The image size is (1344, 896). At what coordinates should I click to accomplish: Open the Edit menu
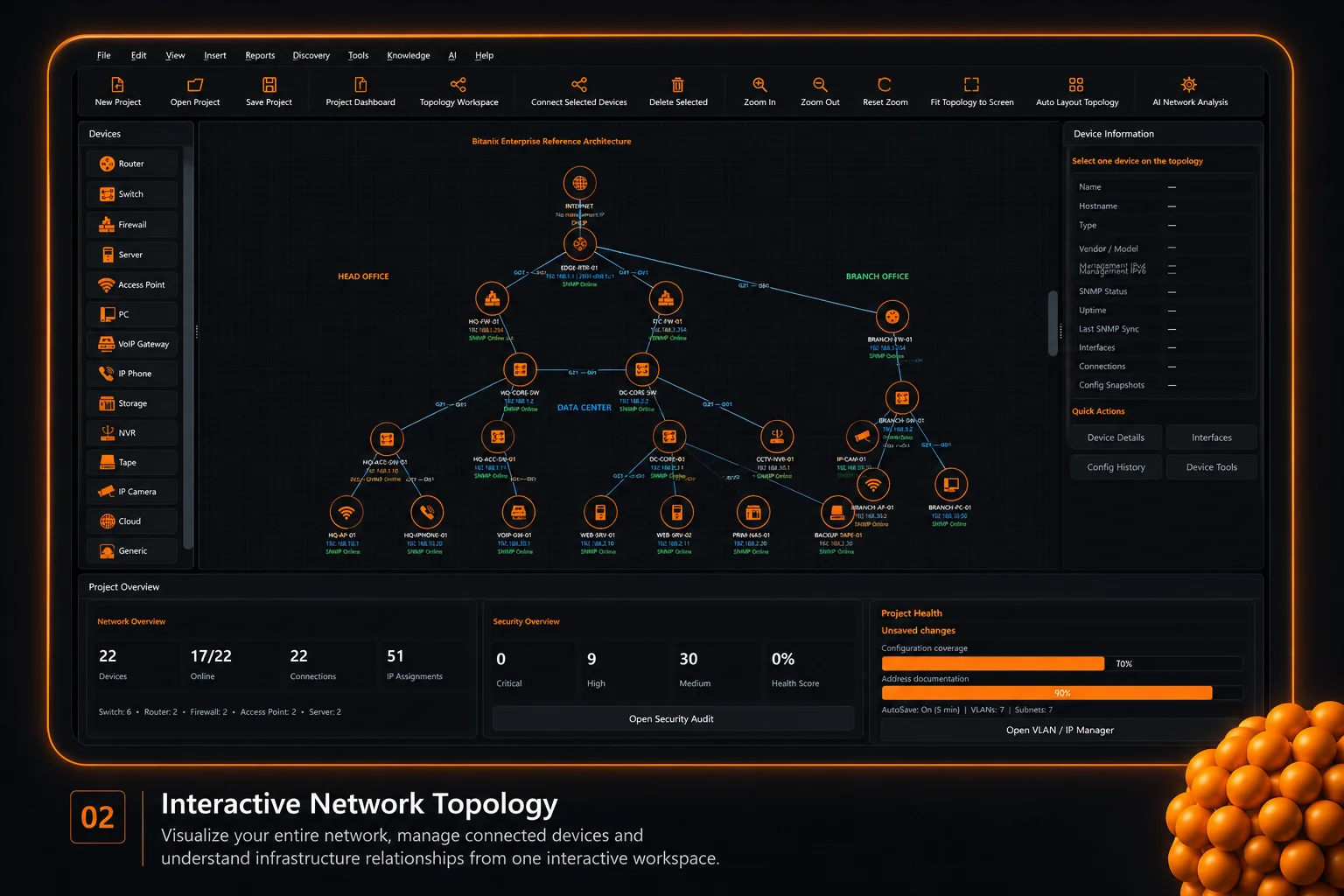coord(139,55)
